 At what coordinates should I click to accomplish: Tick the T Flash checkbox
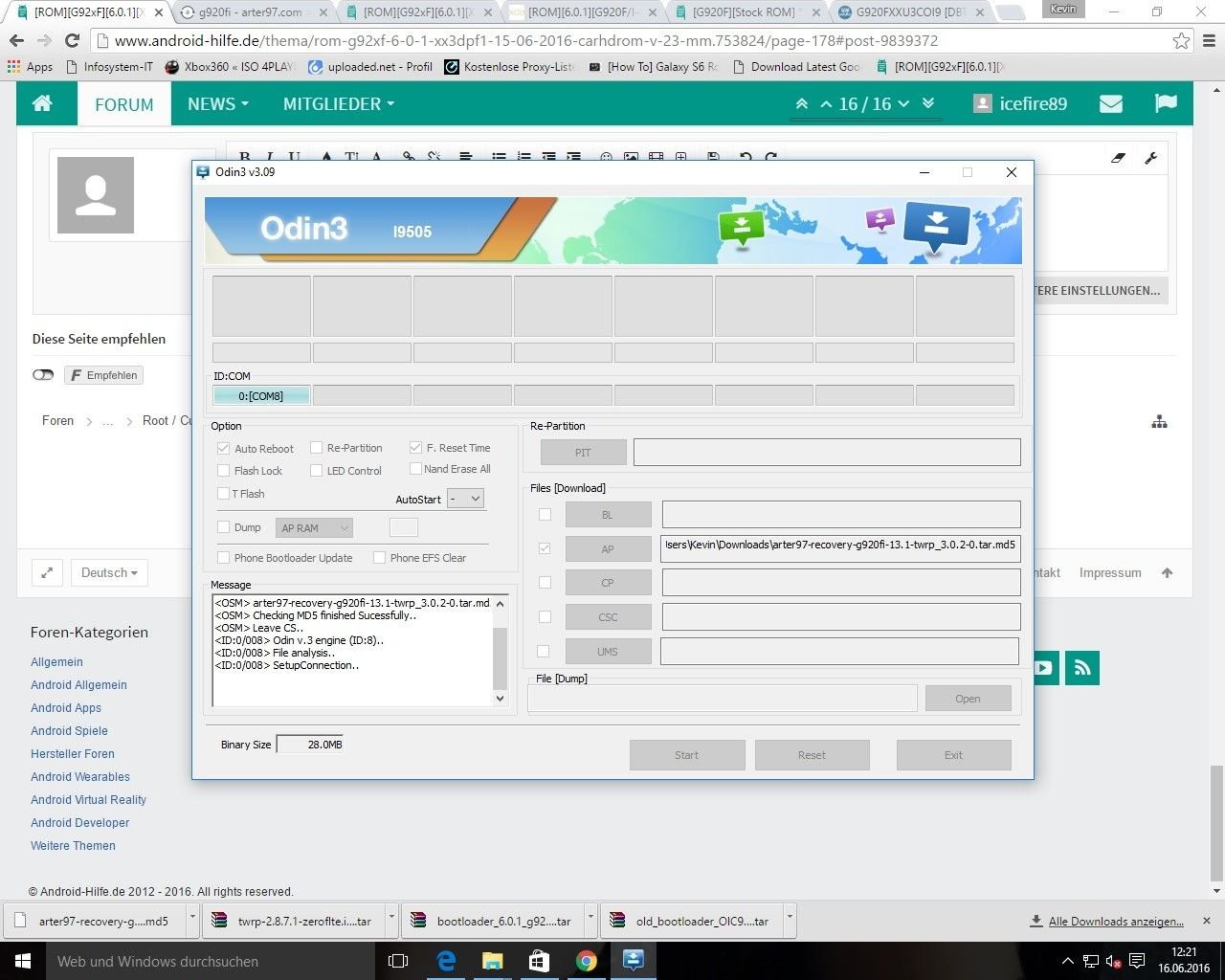tap(223, 494)
